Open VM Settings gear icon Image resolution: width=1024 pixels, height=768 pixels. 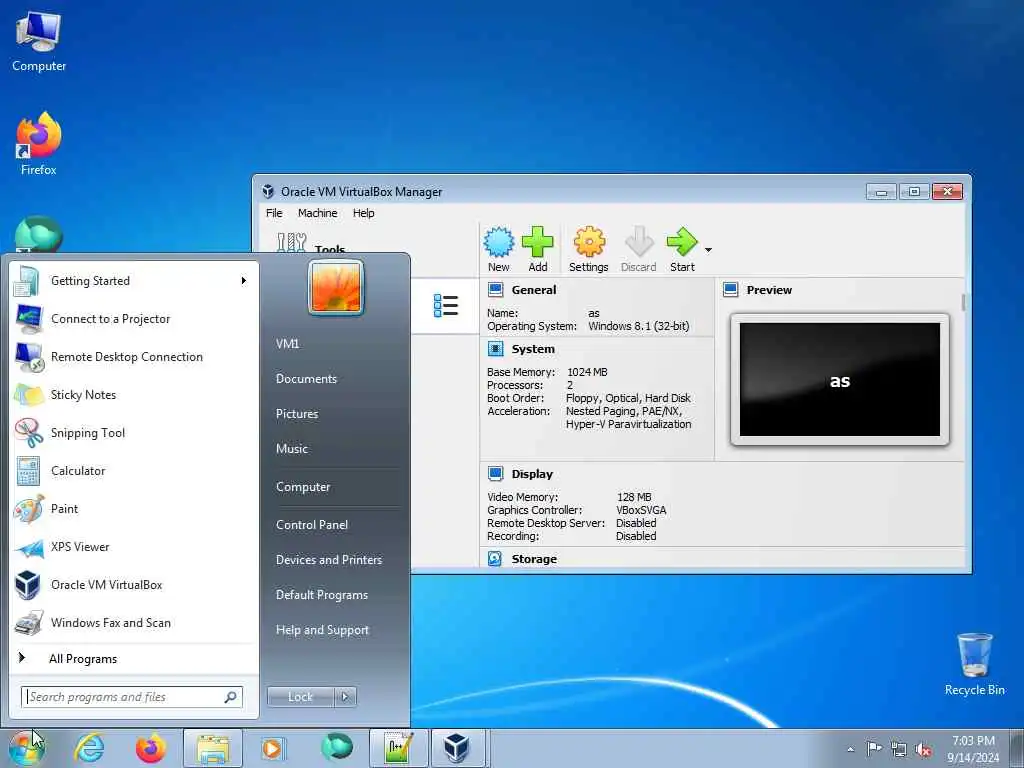588,242
